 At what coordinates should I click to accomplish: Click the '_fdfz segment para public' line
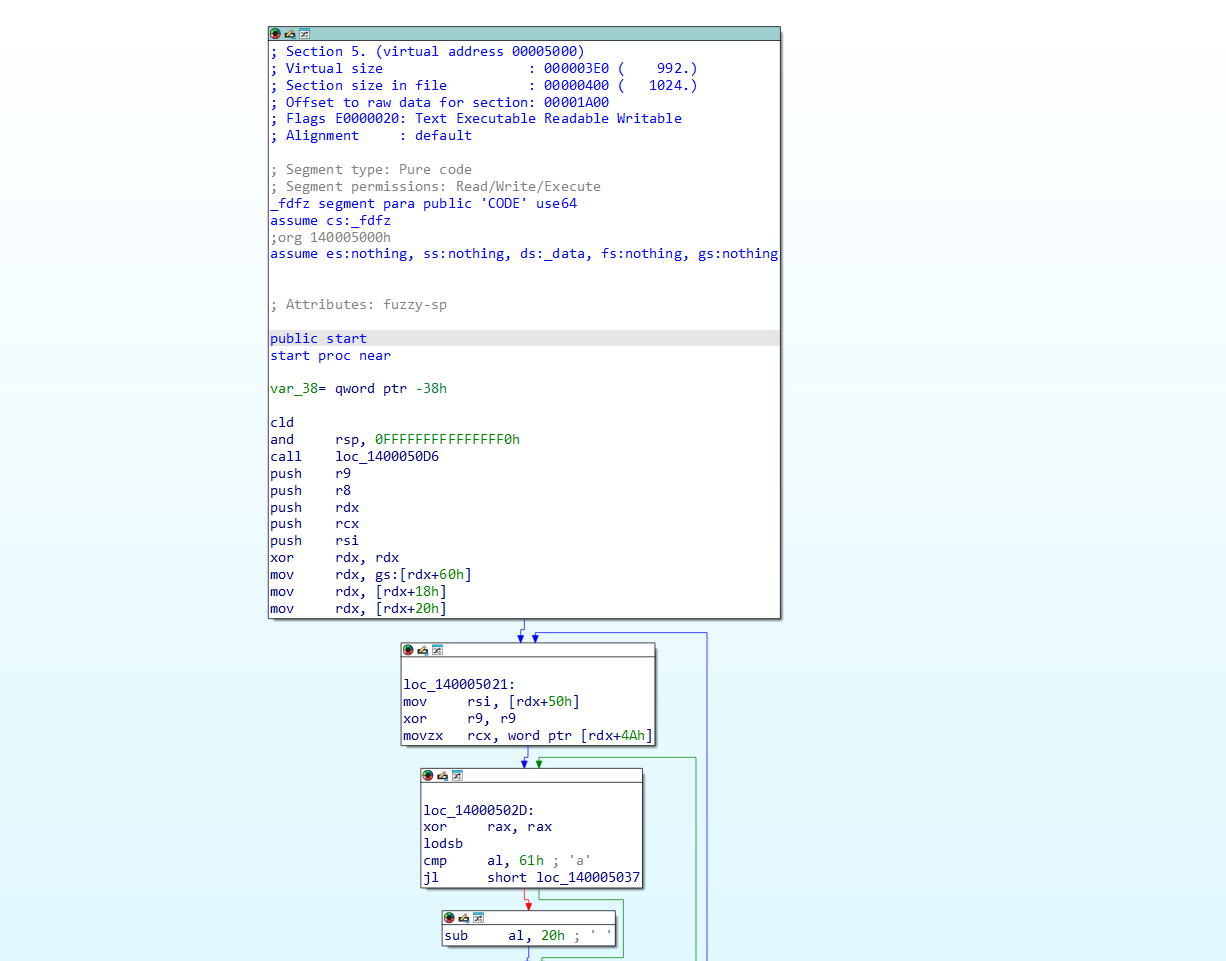[x=423, y=203]
